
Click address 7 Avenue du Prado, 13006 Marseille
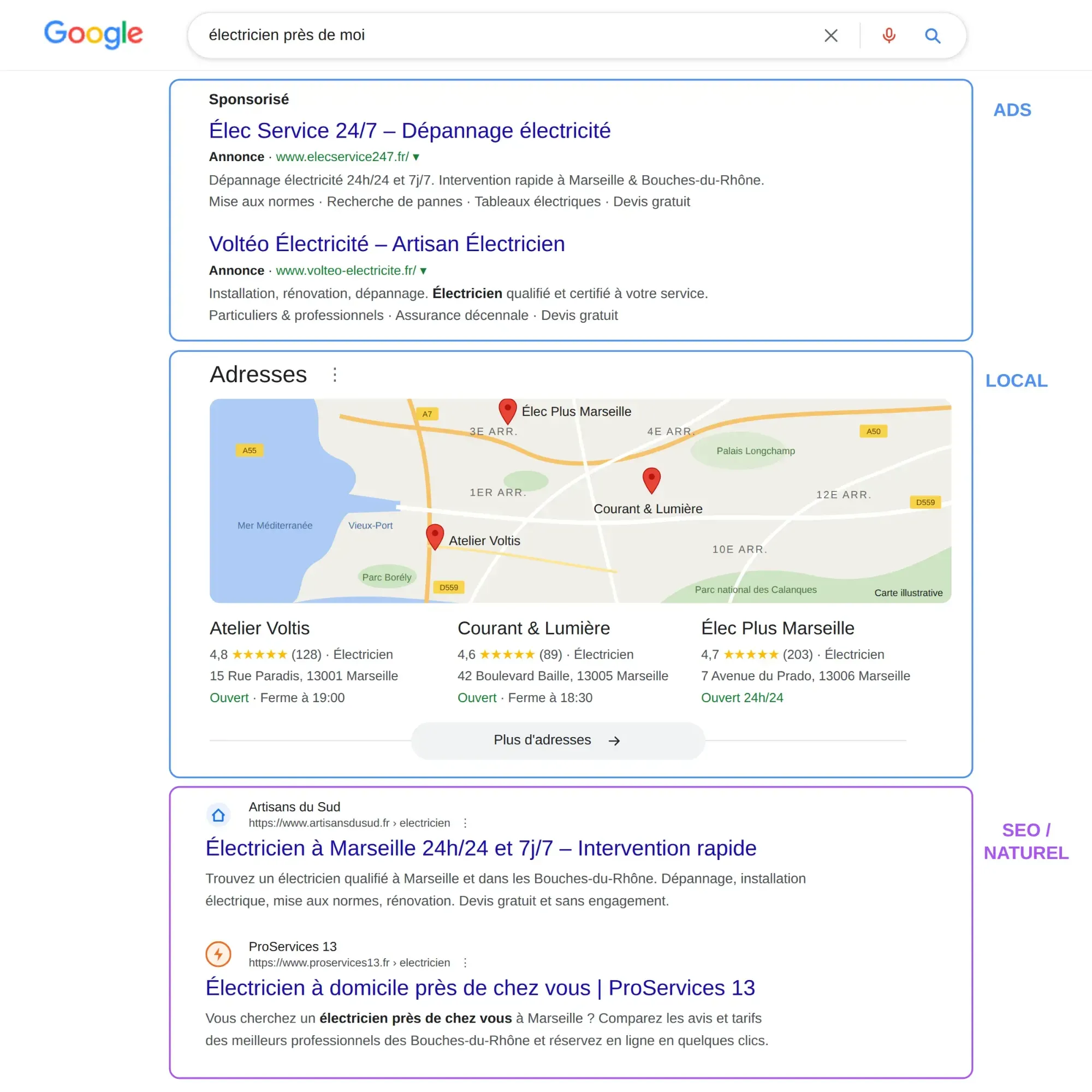805,676
